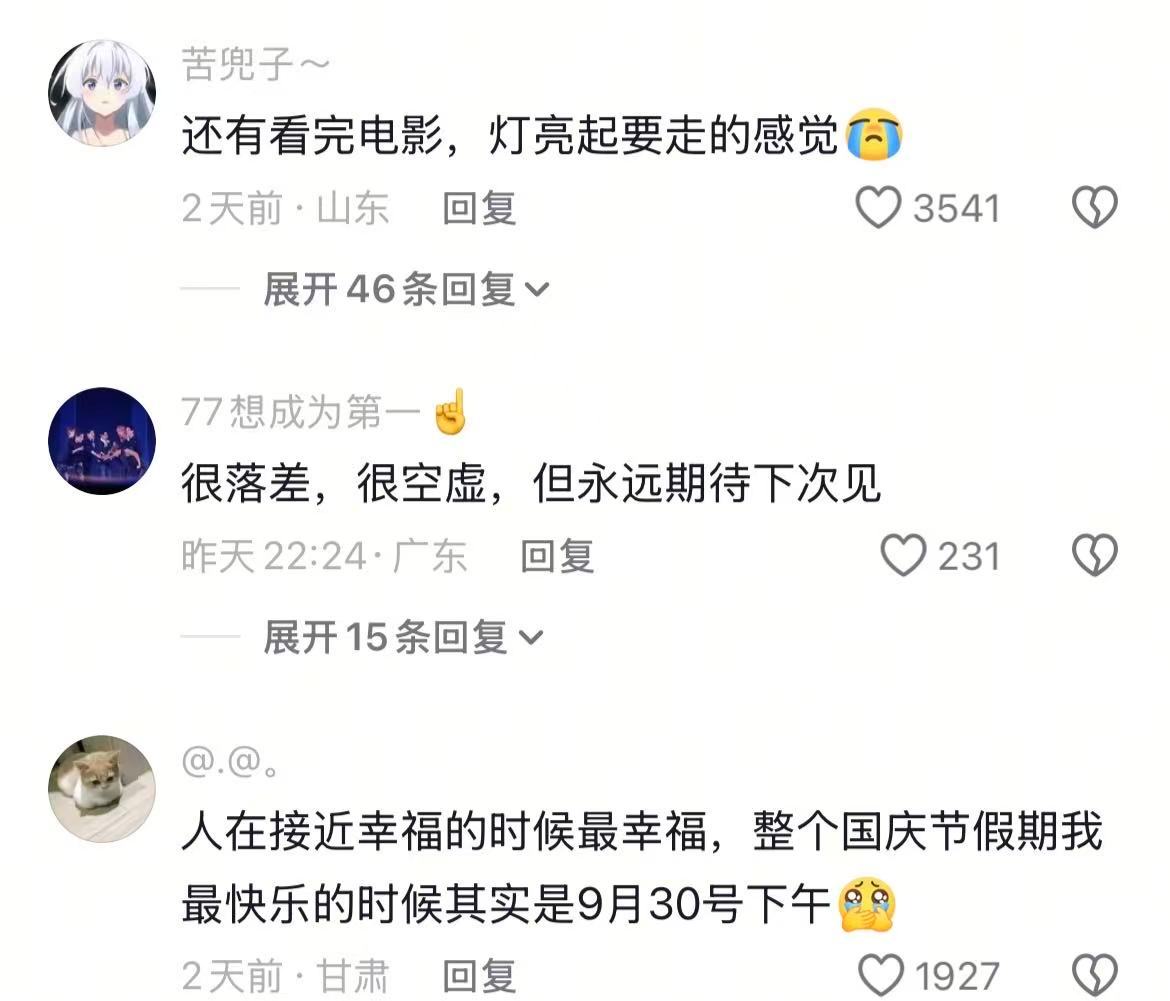The image size is (1170, 1001).
Task: Open the cat avatar profile
Action: (102, 789)
